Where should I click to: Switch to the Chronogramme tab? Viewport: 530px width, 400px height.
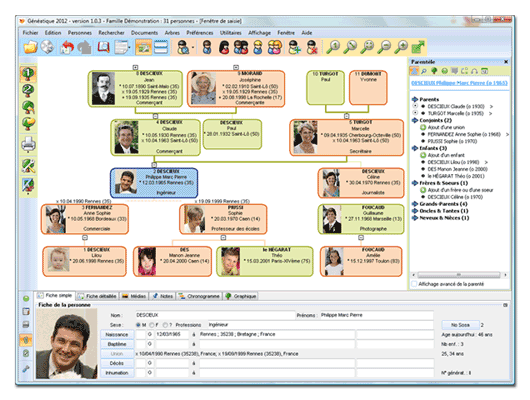200,296
